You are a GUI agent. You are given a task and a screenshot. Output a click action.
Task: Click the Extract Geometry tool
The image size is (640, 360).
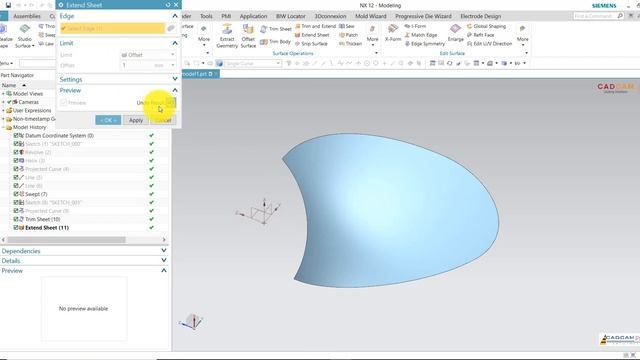227,36
